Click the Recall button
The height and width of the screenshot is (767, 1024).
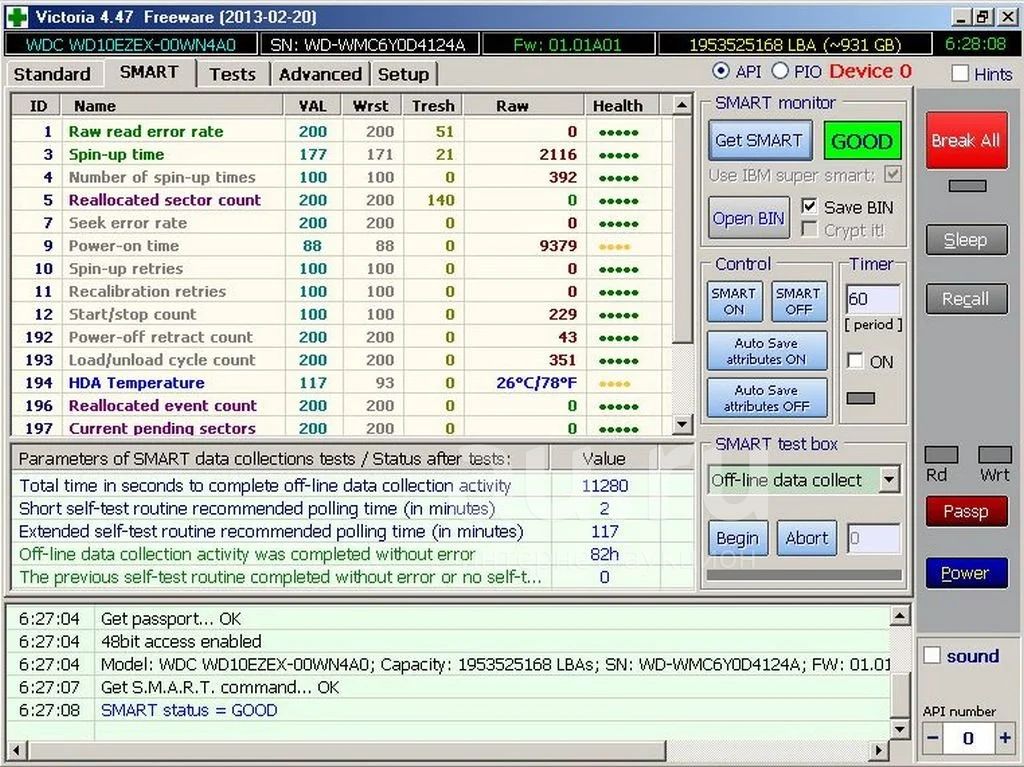pos(966,299)
